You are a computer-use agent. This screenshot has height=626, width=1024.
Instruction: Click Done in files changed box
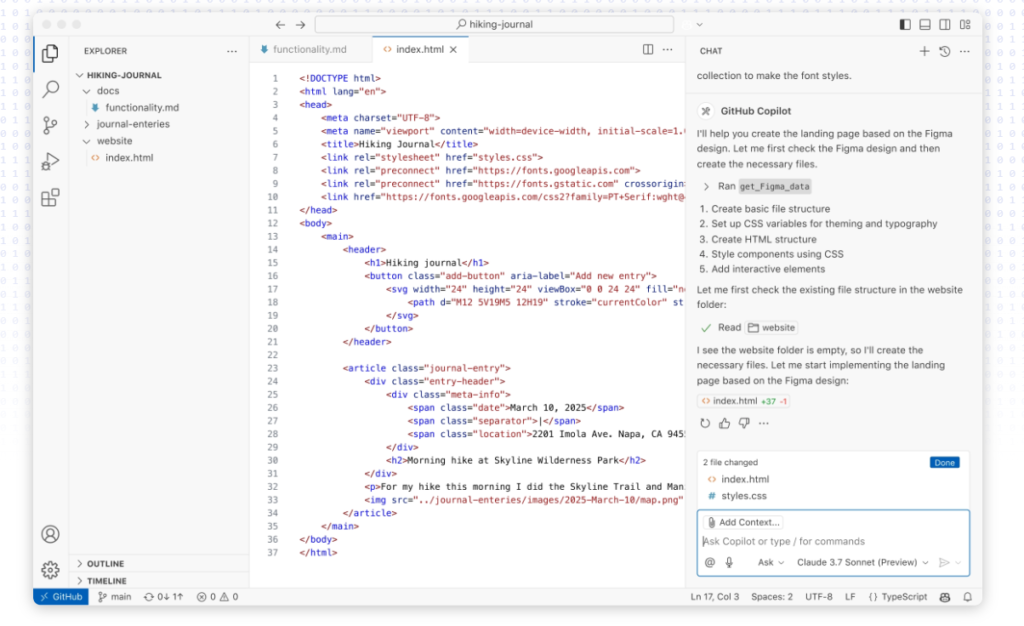coord(944,463)
